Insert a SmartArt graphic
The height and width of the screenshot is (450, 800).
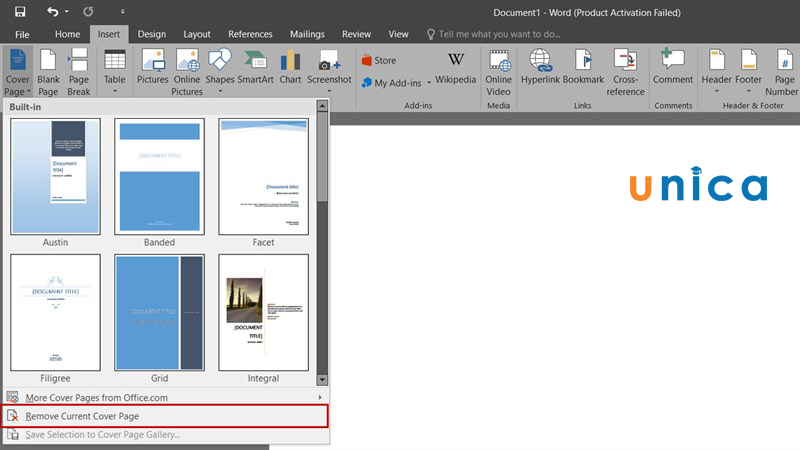(255, 66)
